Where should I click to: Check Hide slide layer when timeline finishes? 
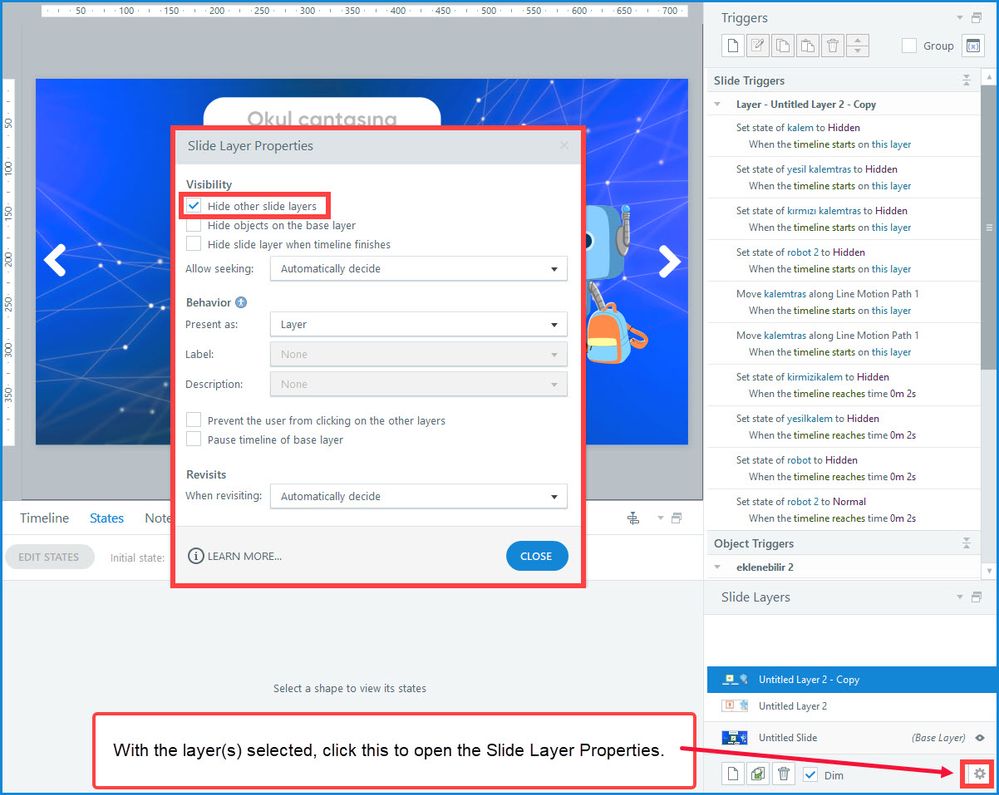tap(194, 244)
